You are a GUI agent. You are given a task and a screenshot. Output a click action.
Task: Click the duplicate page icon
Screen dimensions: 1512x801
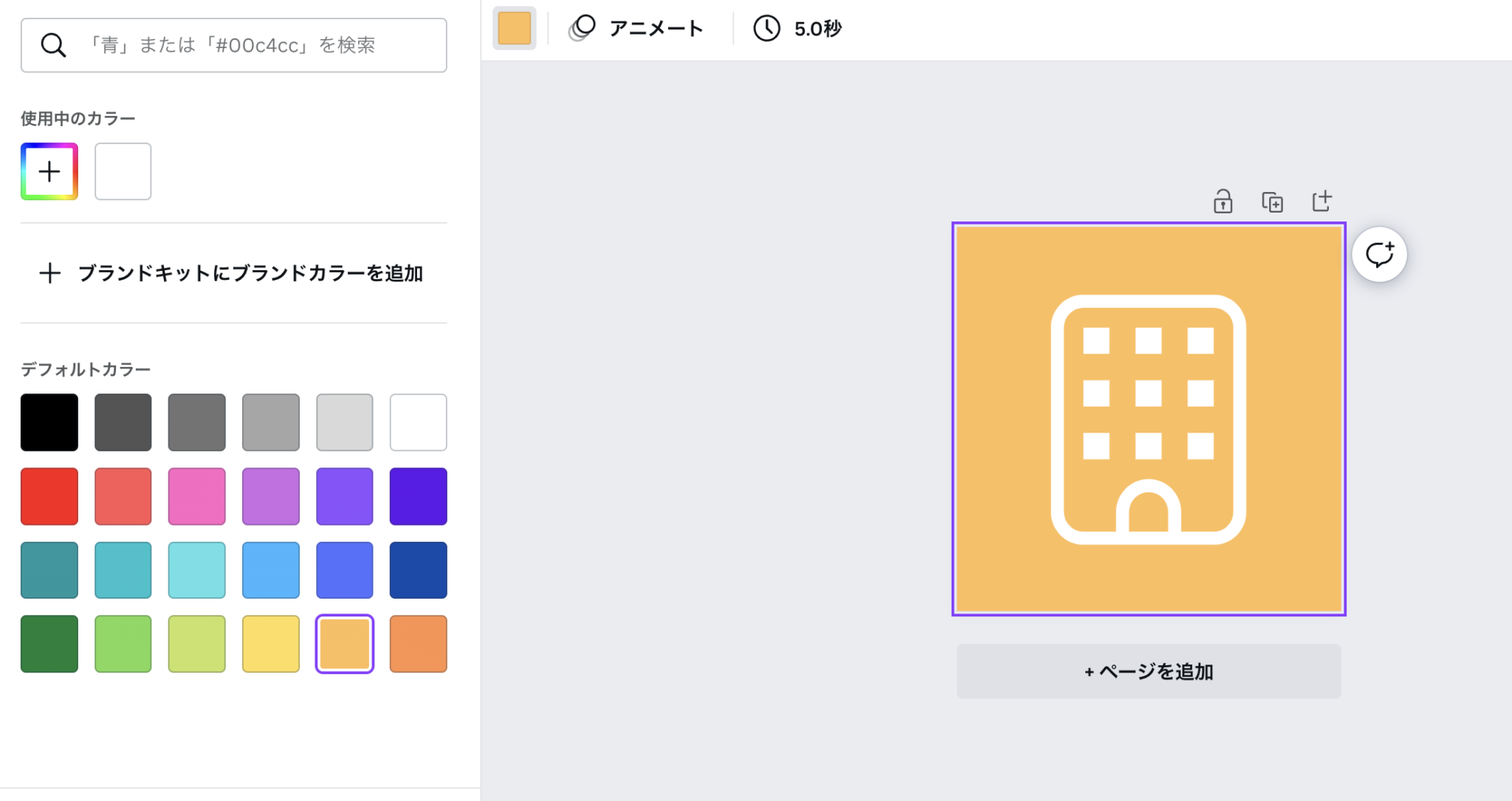[1274, 201]
